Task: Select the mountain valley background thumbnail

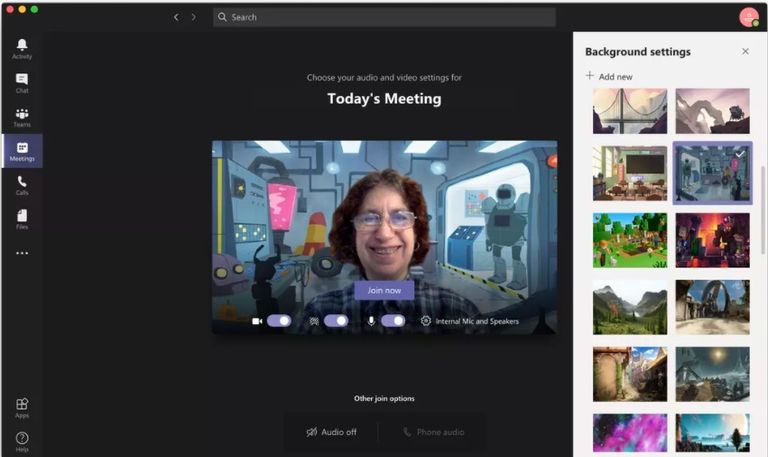Action: coord(630,307)
